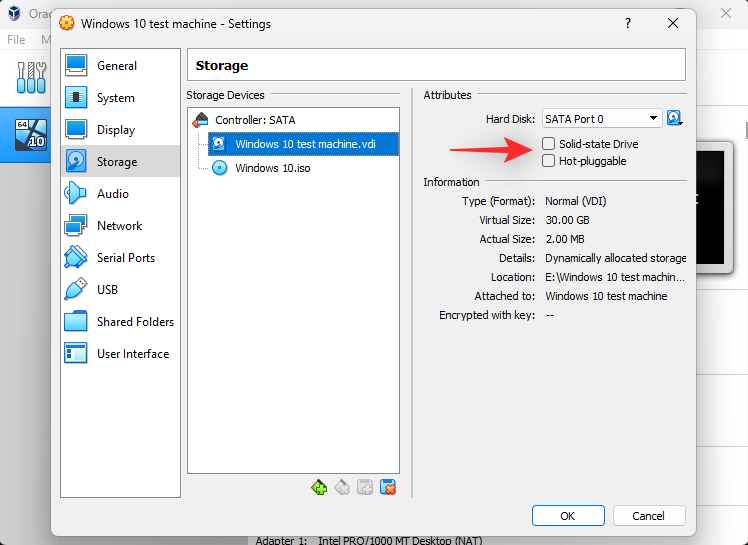Click the hard disk icon beside .vdi

[219, 144]
